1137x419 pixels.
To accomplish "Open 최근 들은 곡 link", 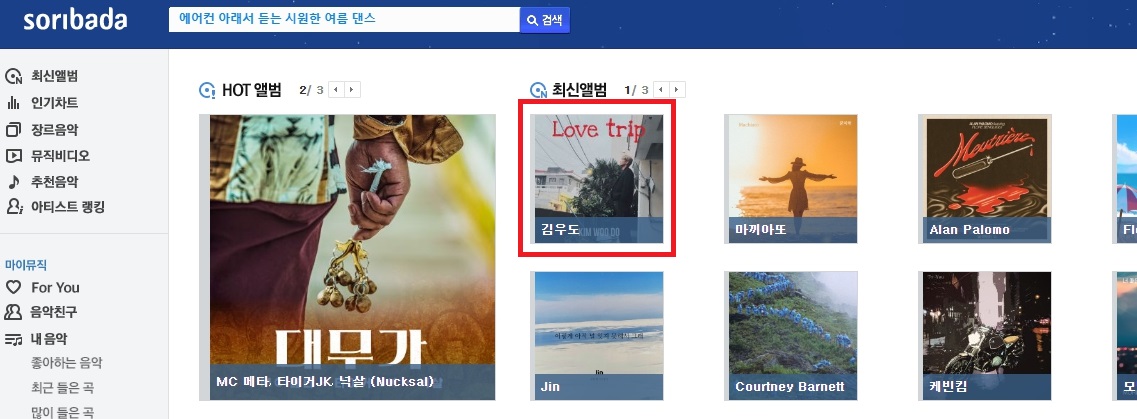I will (62, 387).
